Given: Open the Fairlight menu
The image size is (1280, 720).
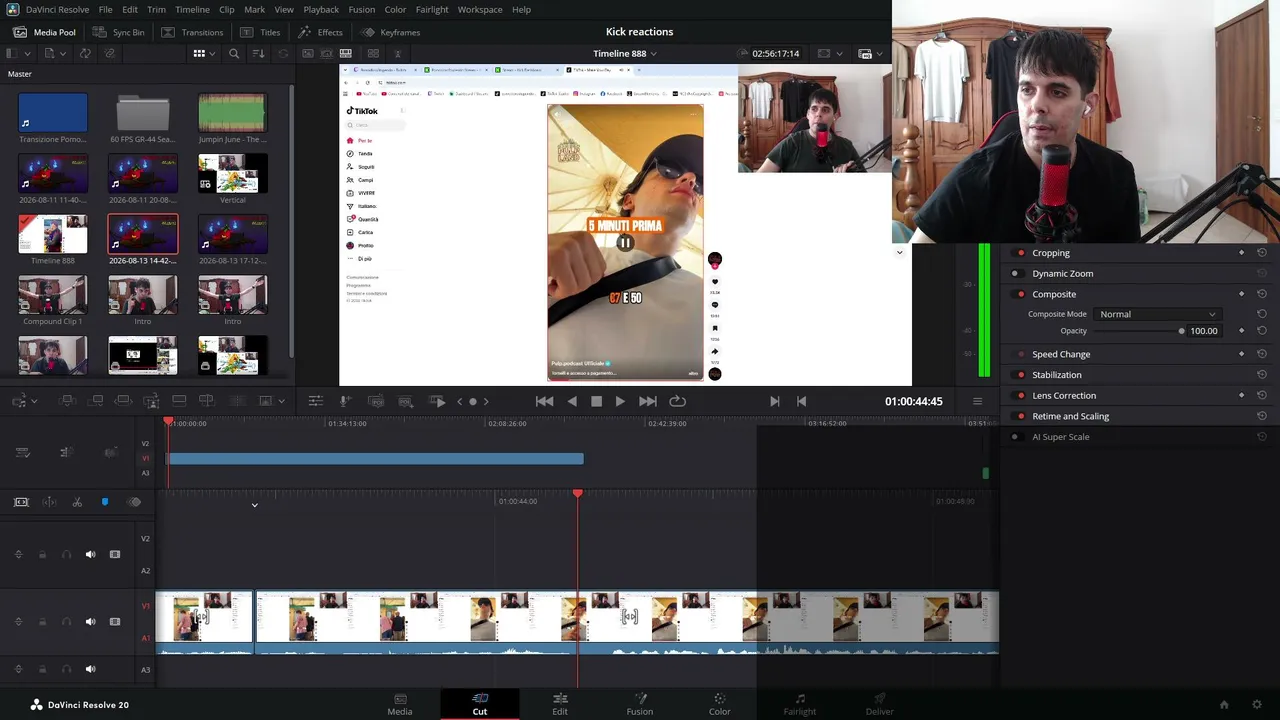Looking at the screenshot, I should (432, 9).
